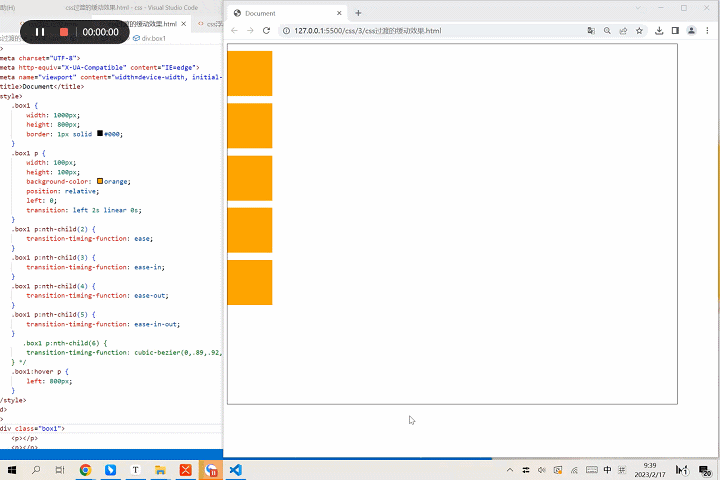Viewport: 720px width, 480px height.
Task: Click '.box1:hover p {' selector line
Action: click(40, 371)
